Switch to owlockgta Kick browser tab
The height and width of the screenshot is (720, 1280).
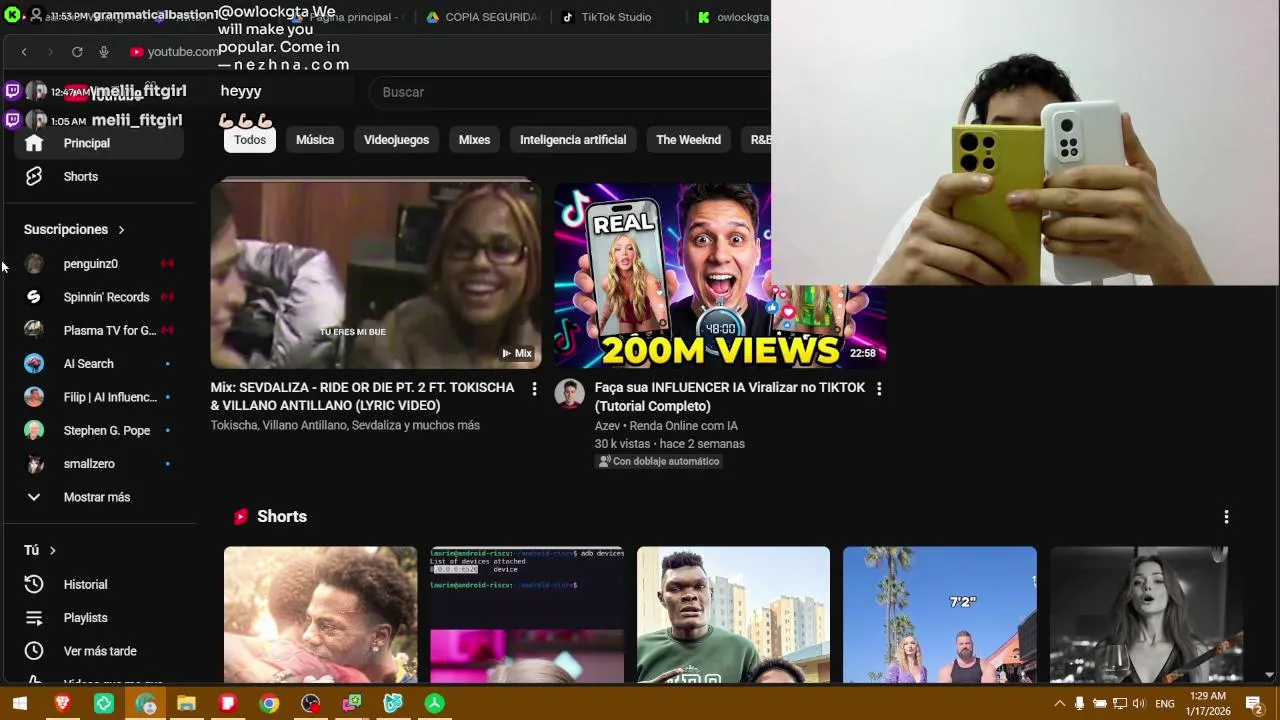(733, 17)
